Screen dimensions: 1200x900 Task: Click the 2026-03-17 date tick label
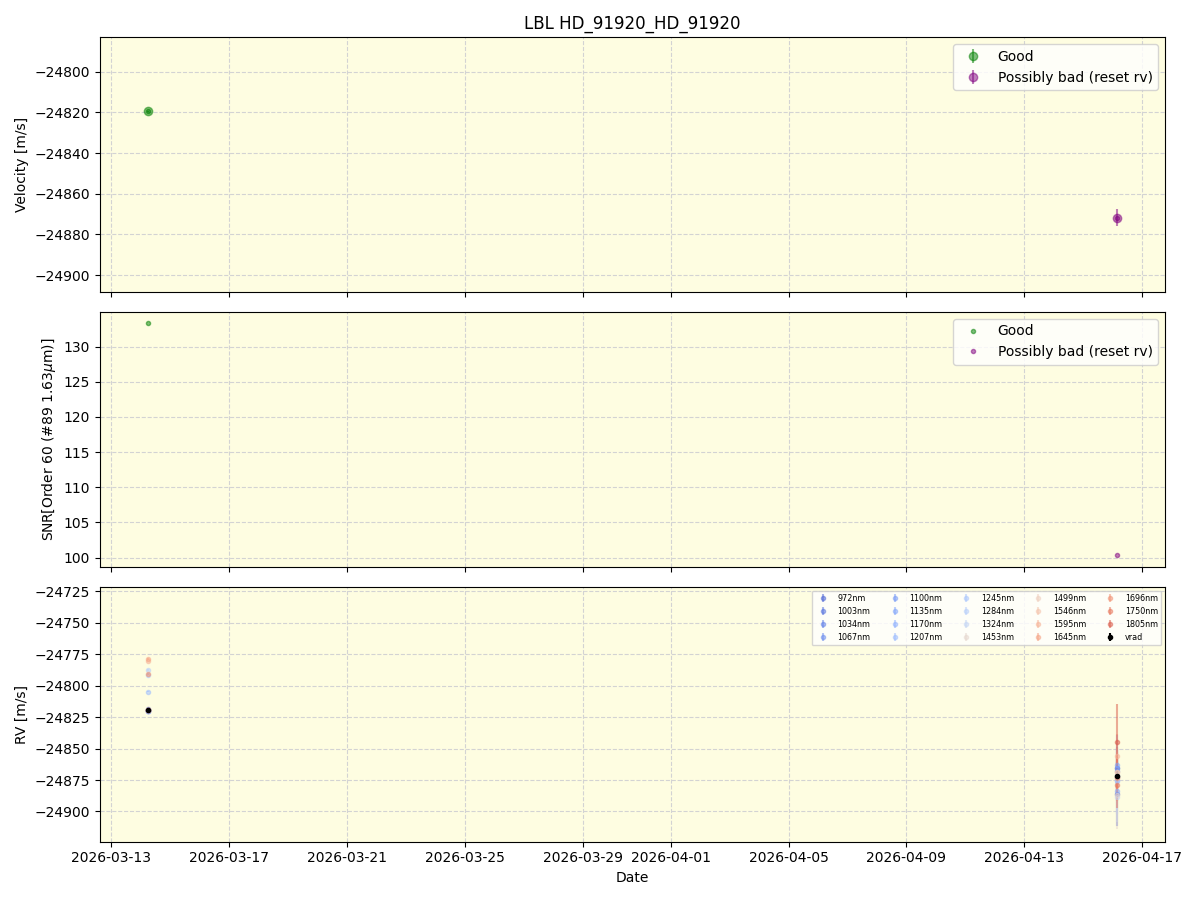click(229, 857)
